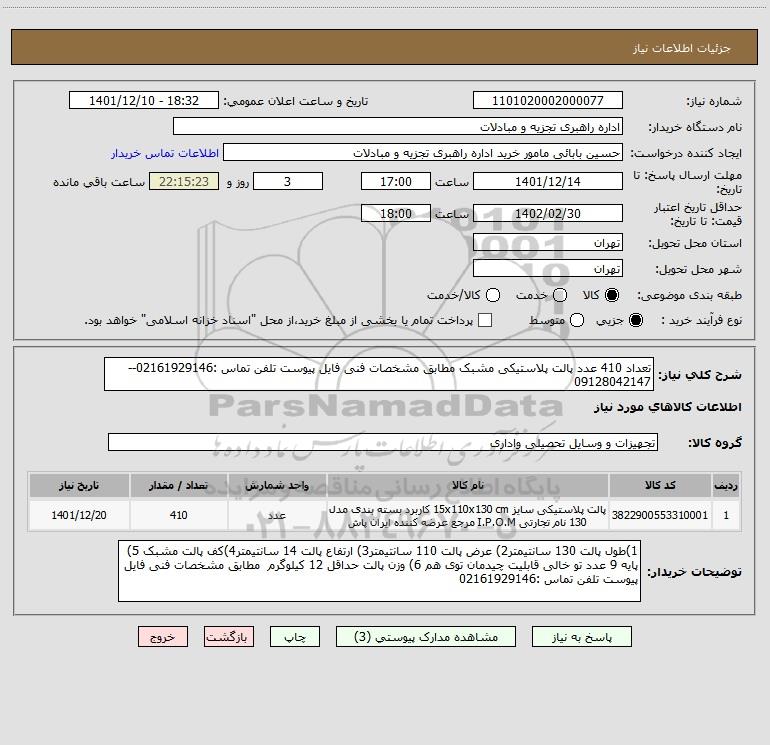Click the چاپ print button
The height and width of the screenshot is (745, 770).
tap(295, 637)
